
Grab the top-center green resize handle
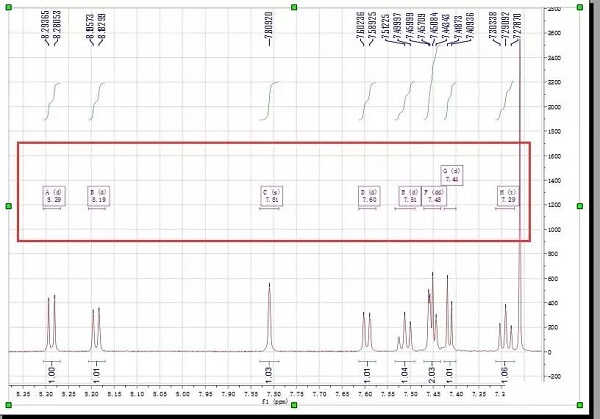click(296, 6)
